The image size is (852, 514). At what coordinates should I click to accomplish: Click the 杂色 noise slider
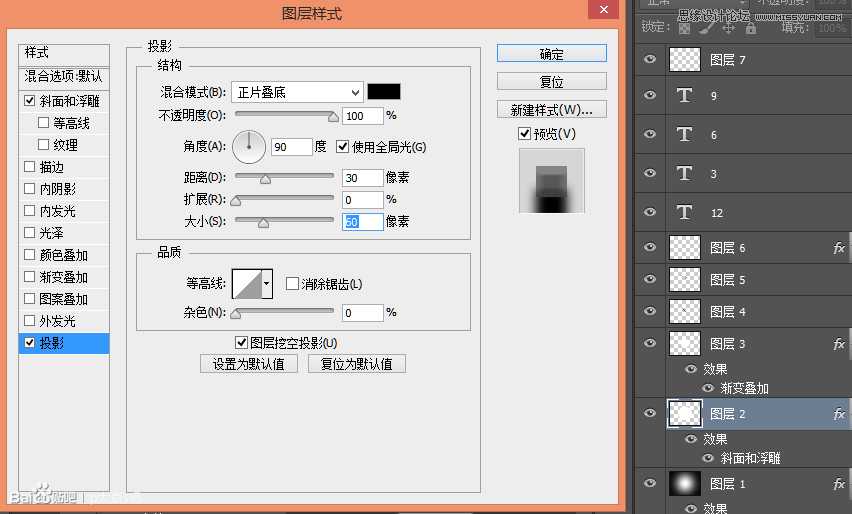(x=284, y=312)
